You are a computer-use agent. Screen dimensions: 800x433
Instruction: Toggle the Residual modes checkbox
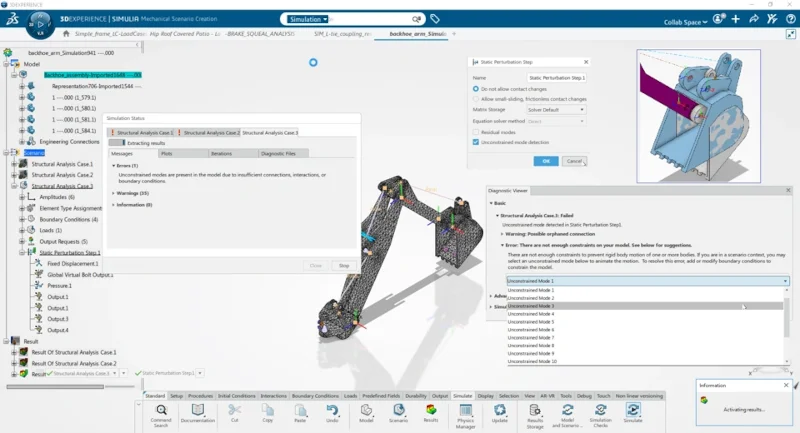pyautogui.click(x=476, y=132)
